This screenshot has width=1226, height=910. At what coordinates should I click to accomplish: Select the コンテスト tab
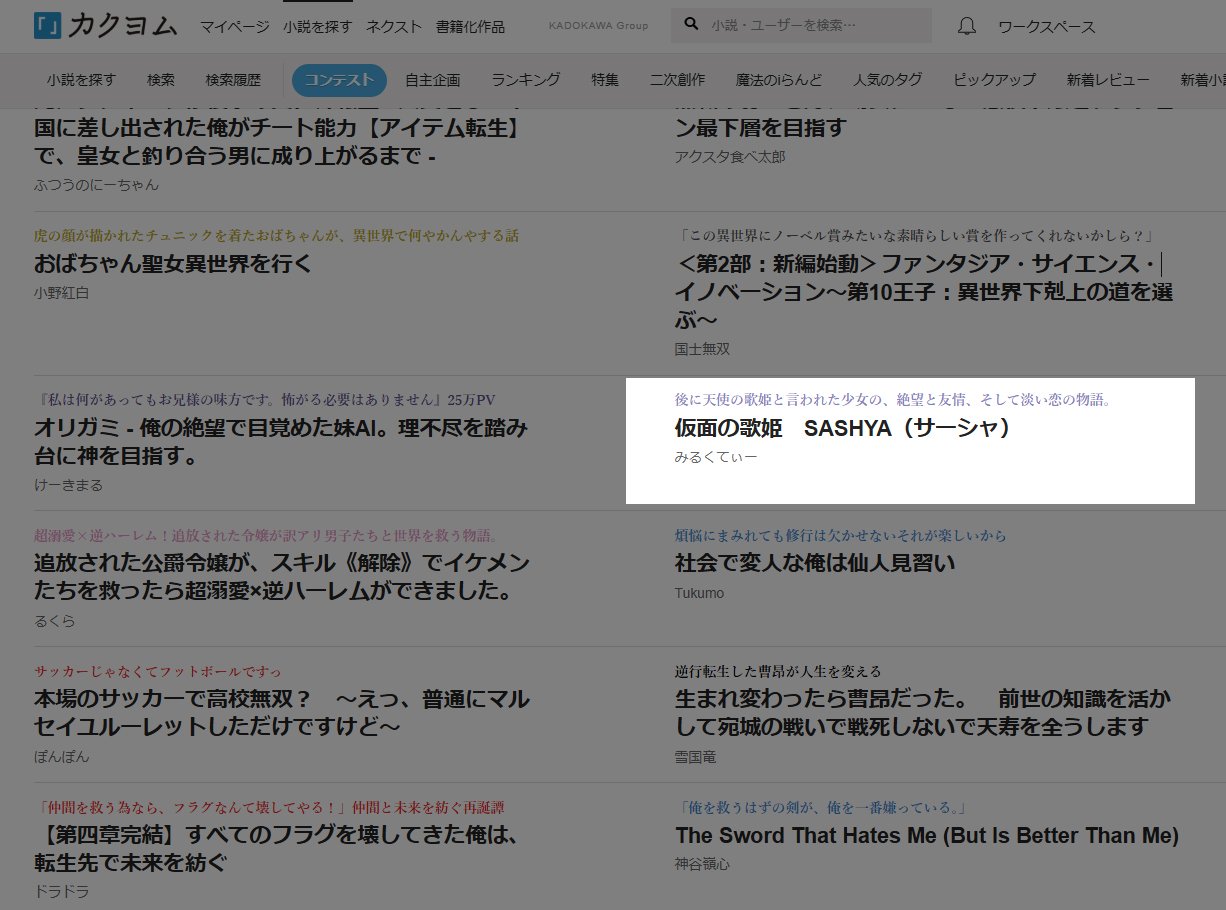[x=339, y=80]
